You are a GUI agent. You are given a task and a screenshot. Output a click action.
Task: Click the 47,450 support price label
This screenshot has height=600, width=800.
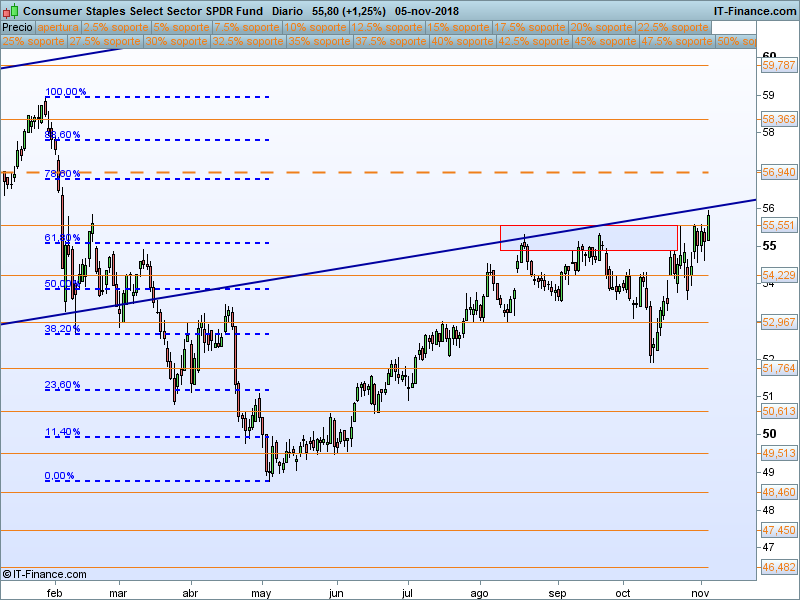(x=779, y=531)
